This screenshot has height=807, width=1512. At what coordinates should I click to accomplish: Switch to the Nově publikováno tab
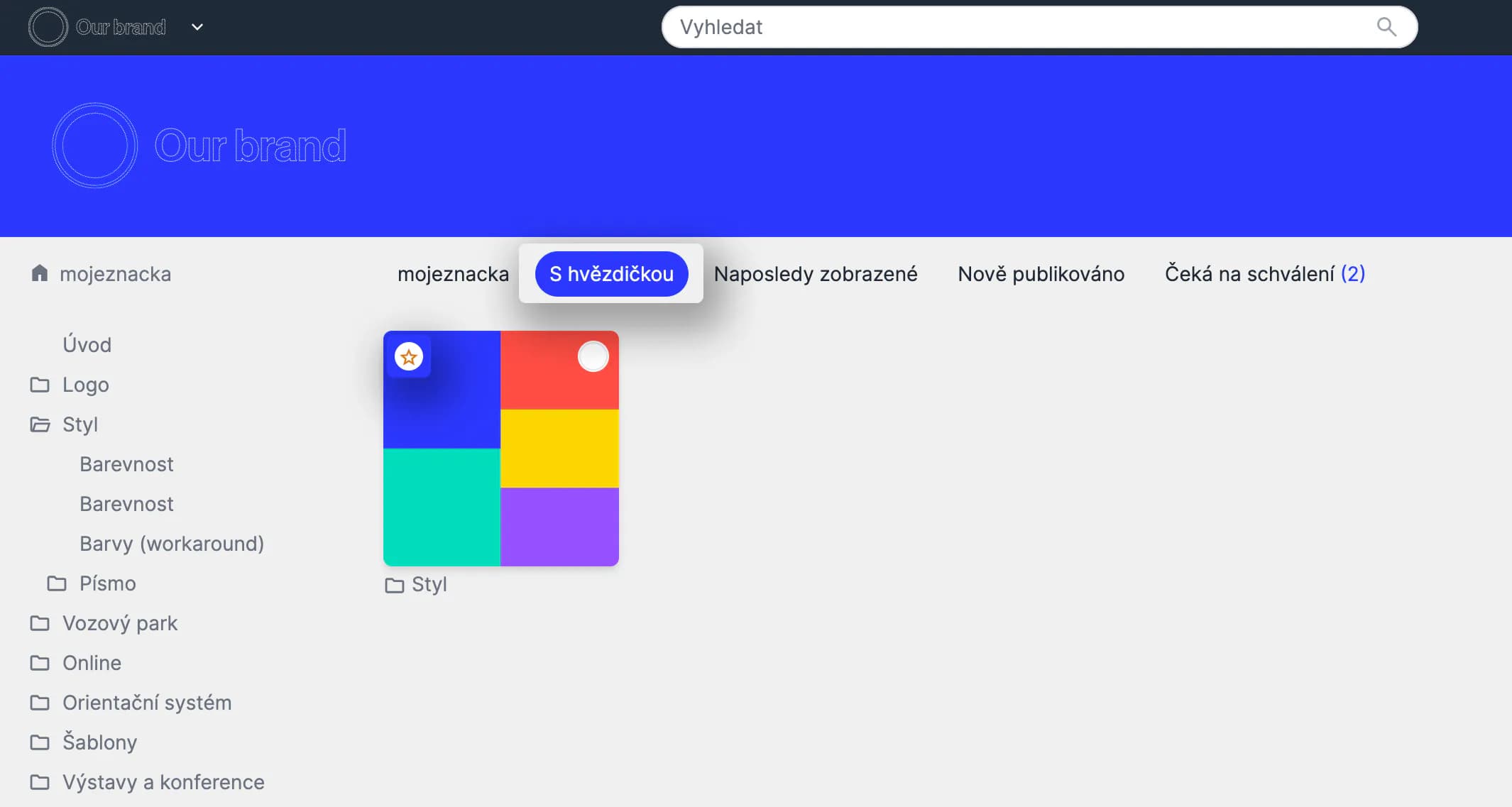1041,274
